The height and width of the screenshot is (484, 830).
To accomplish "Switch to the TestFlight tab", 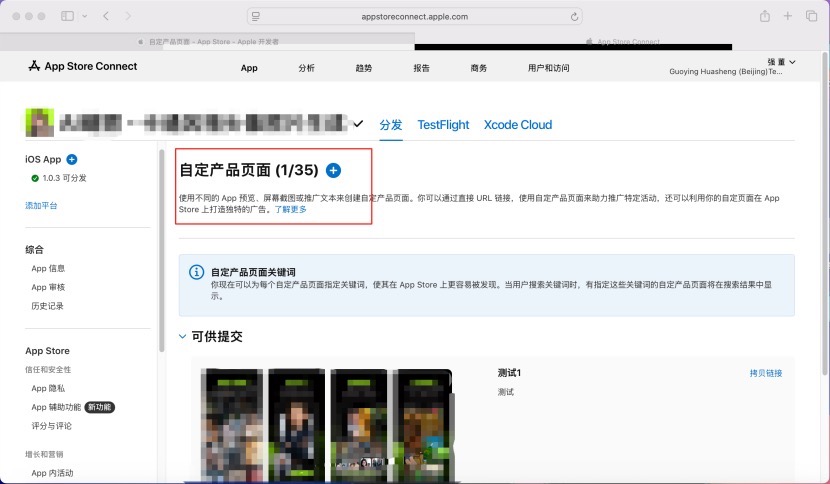I will (443, 125).
